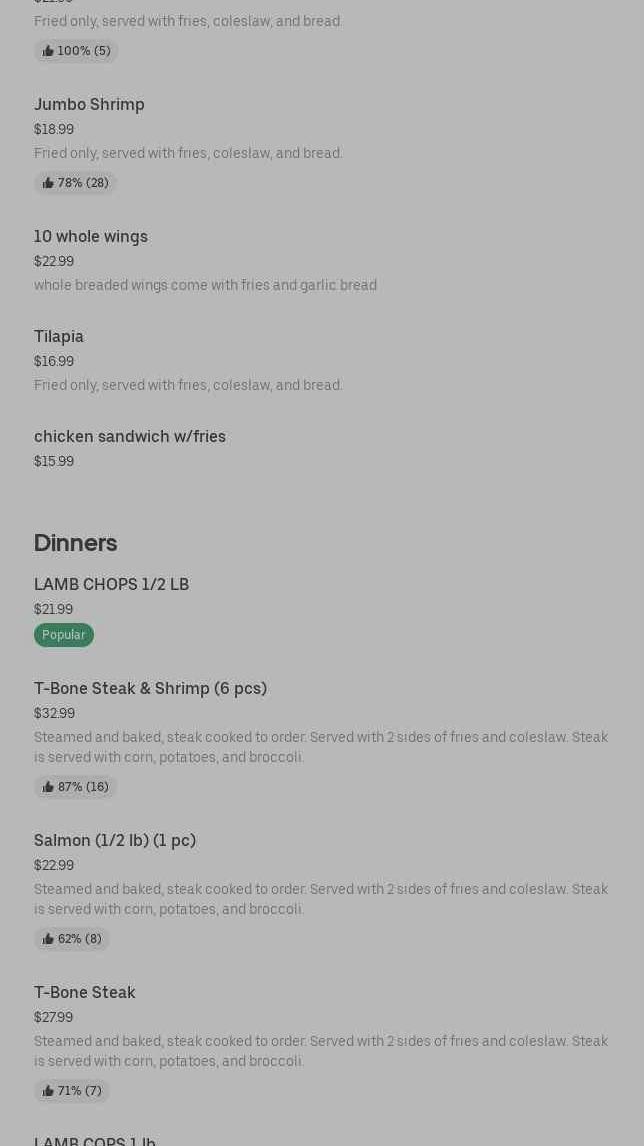Select the T-Bone Steak dinner title
Viewport: 644px width, 1146px height.
(85, 992)
